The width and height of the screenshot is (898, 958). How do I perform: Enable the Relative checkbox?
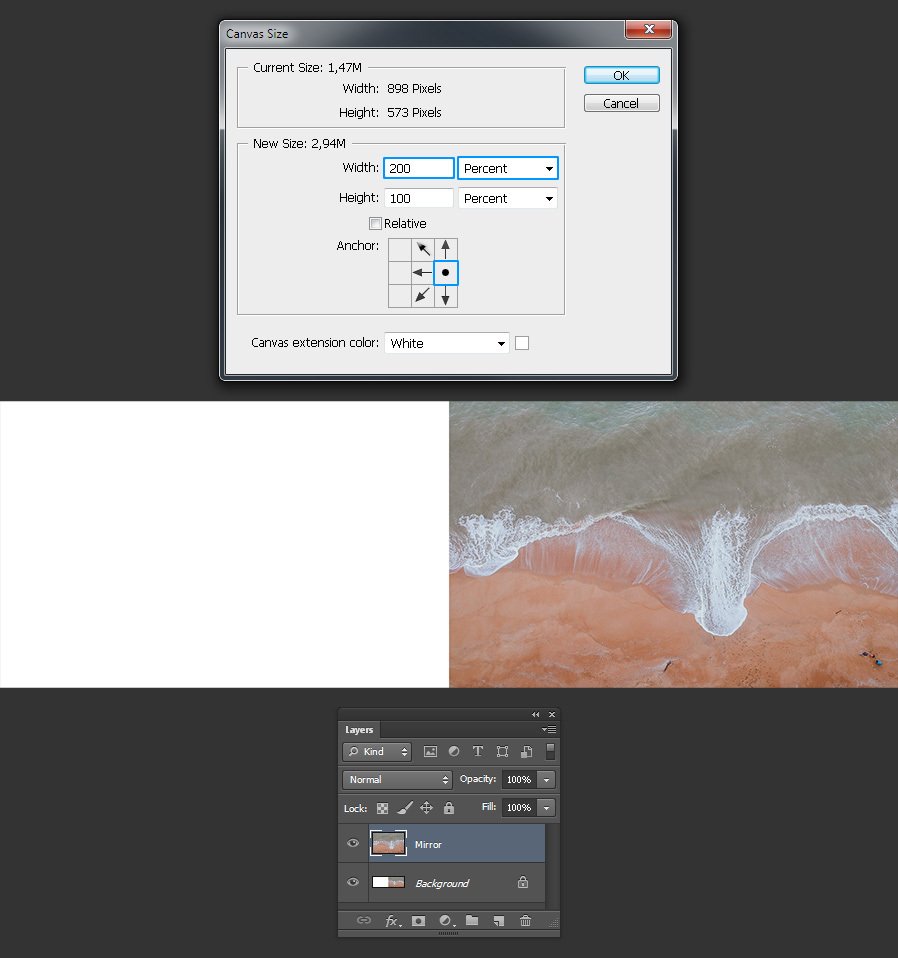(x=375, y=224)
